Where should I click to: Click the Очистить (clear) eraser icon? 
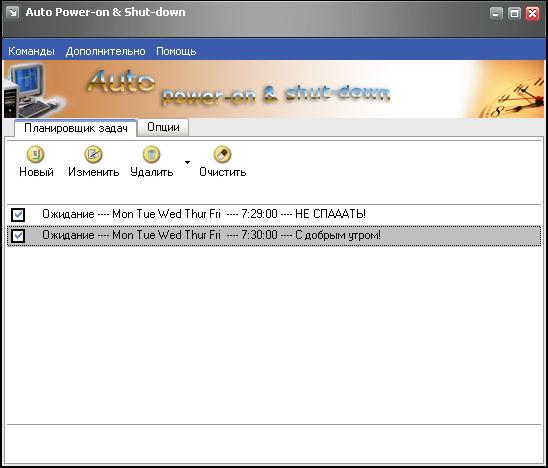pos(222,154)
